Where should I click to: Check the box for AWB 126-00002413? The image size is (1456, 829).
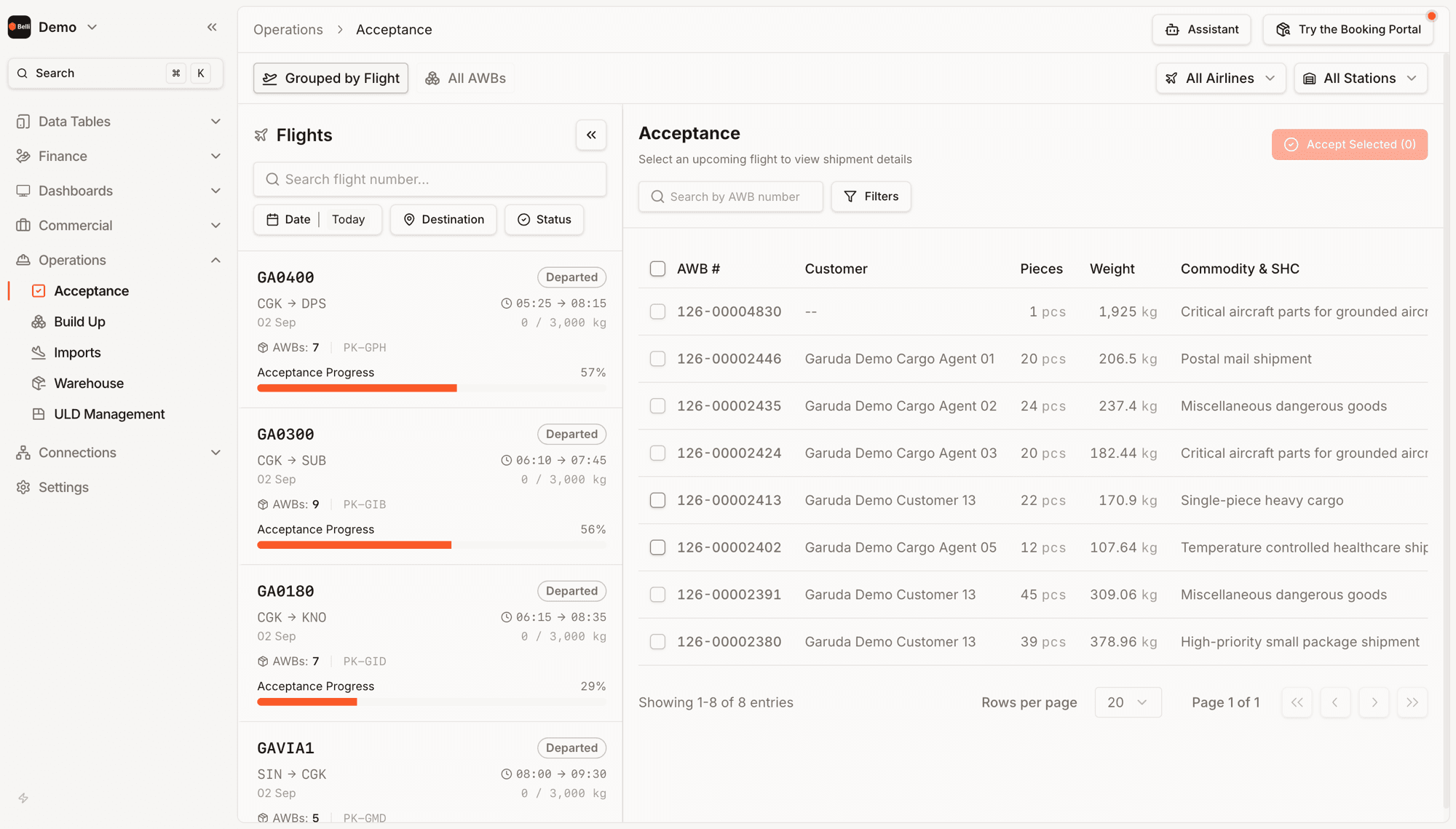(657, 501)
